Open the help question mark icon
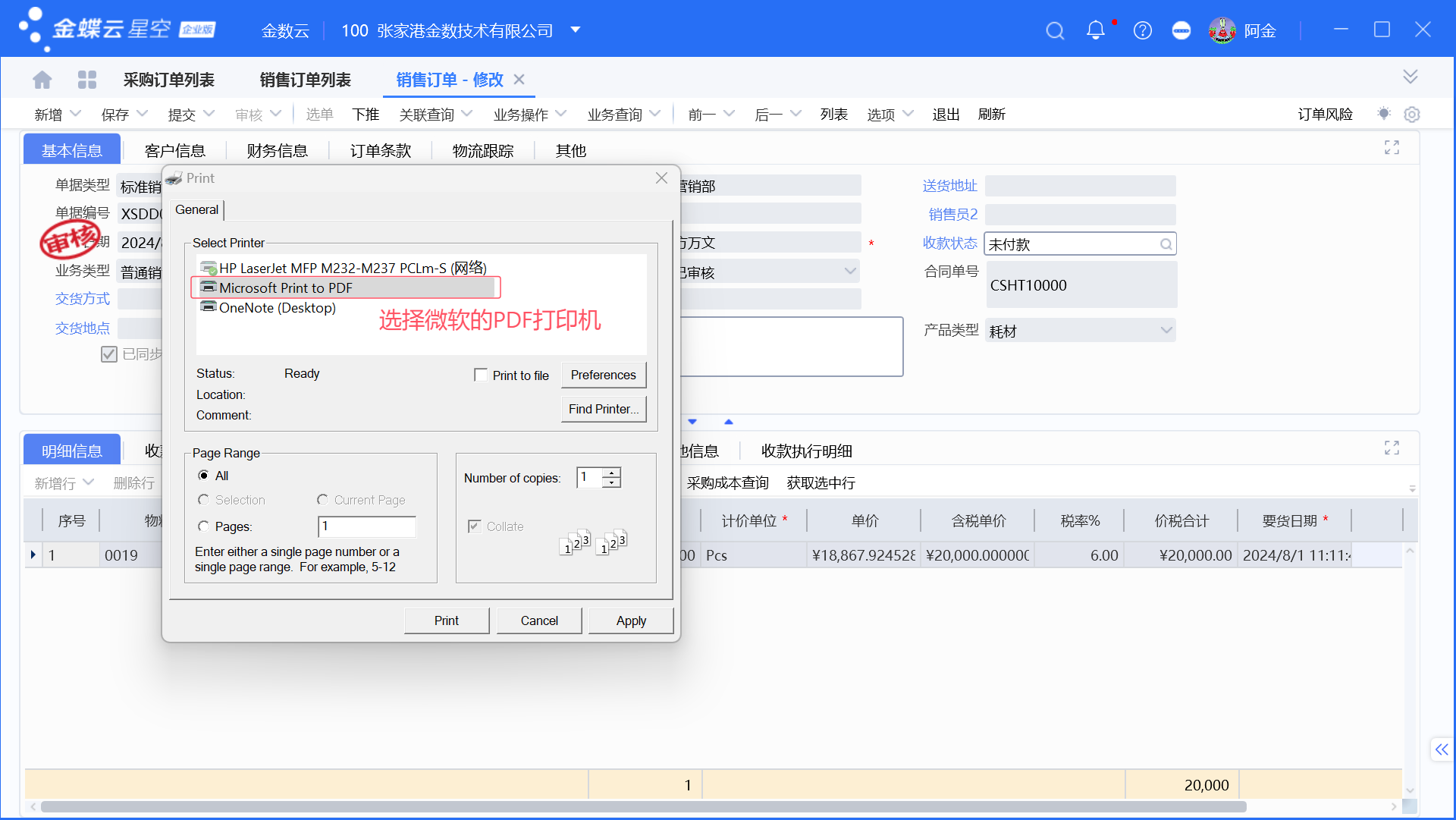The height and width of the screenshot is (820, 1456). point(1142,31)
